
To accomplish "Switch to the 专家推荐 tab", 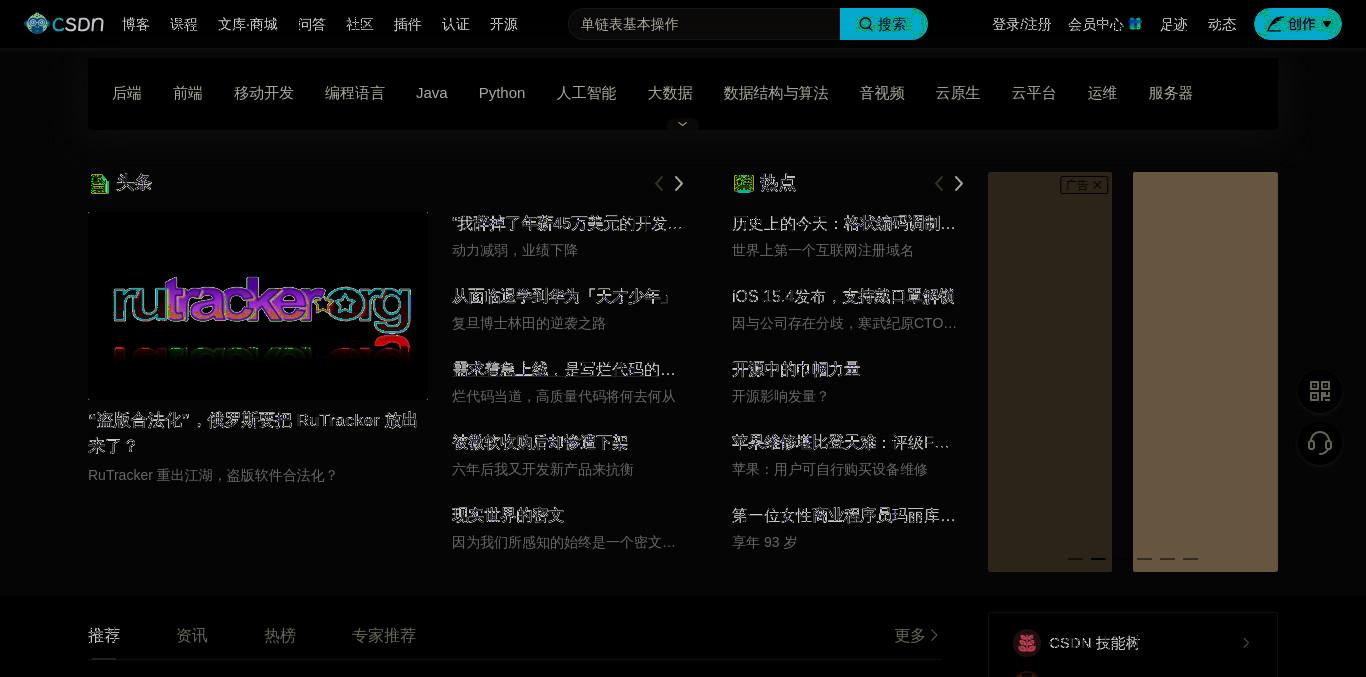I will (384, 635).
